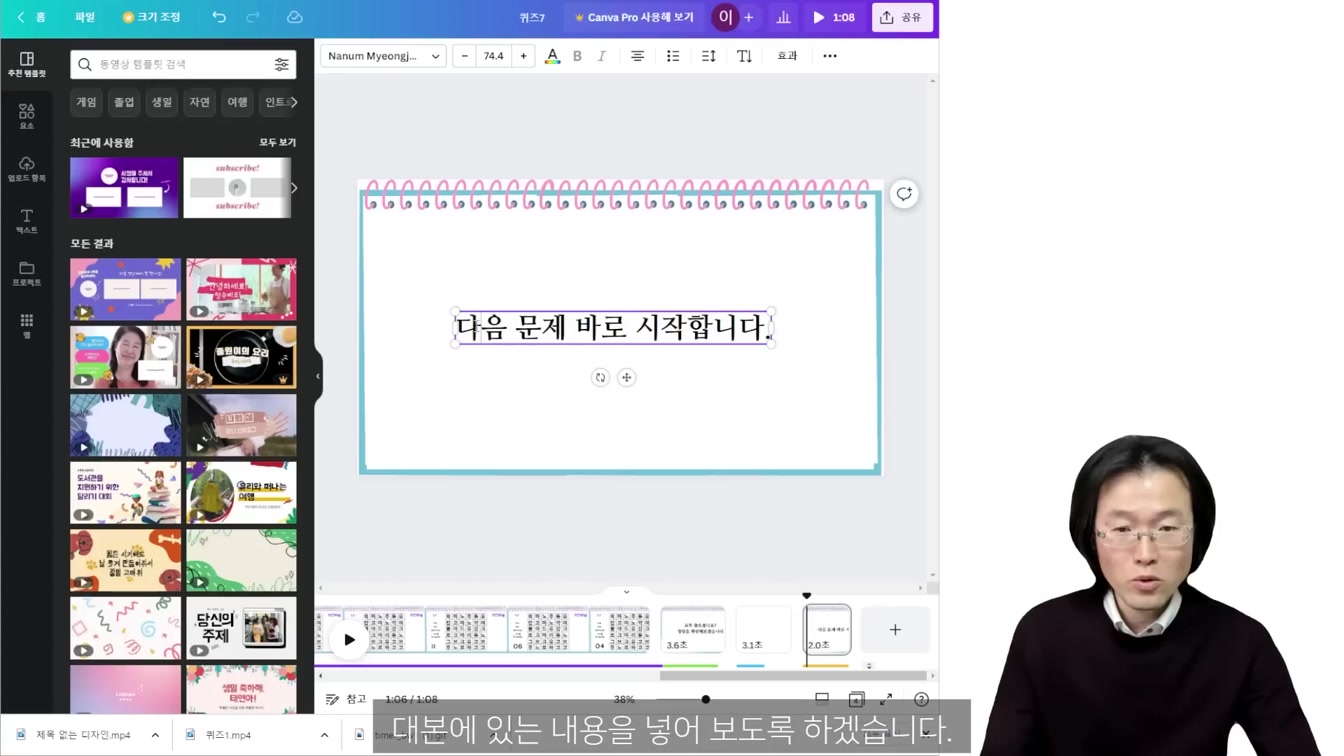
Task: Open the purple recently used template
Action: [x=124, y=187]
